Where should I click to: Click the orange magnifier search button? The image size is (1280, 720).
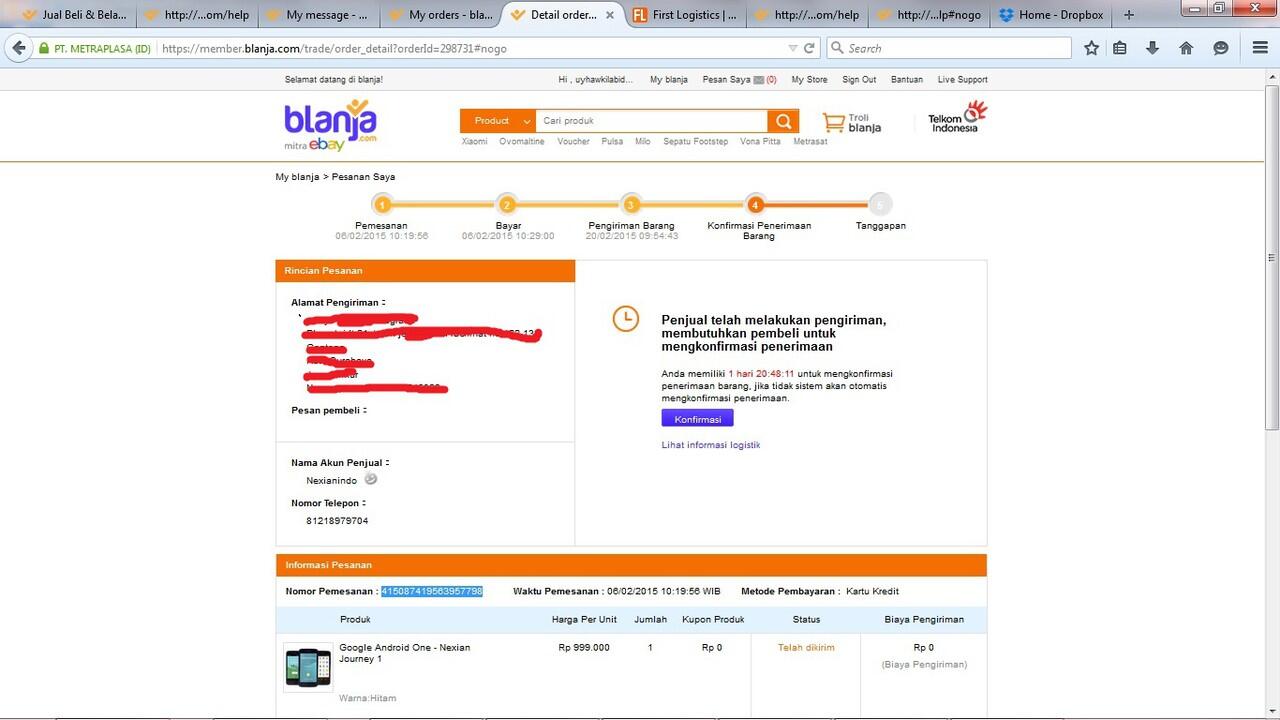click(783, 121)
